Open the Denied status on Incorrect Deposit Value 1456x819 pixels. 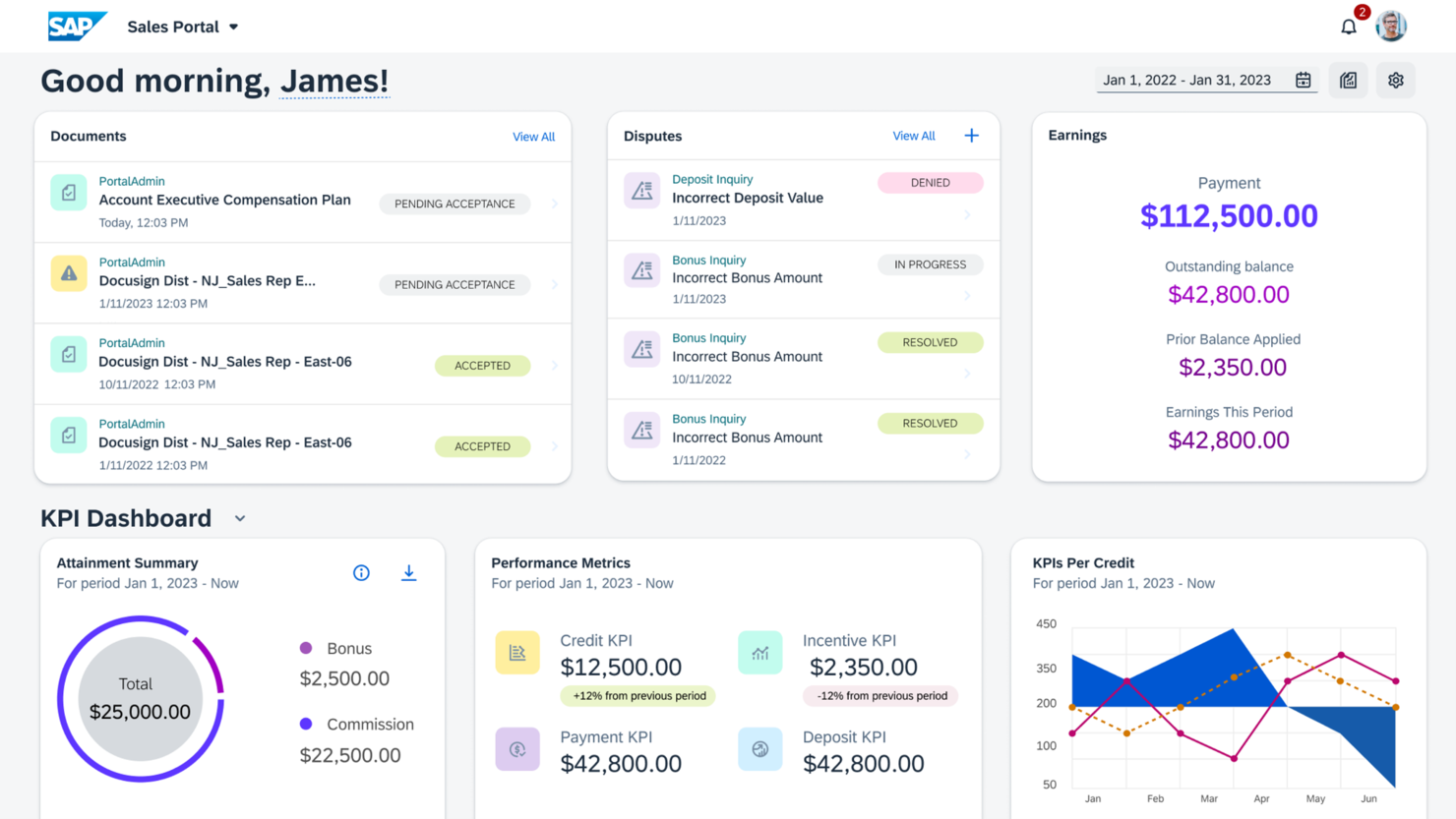pyautogui.click(x=930, y=182)
